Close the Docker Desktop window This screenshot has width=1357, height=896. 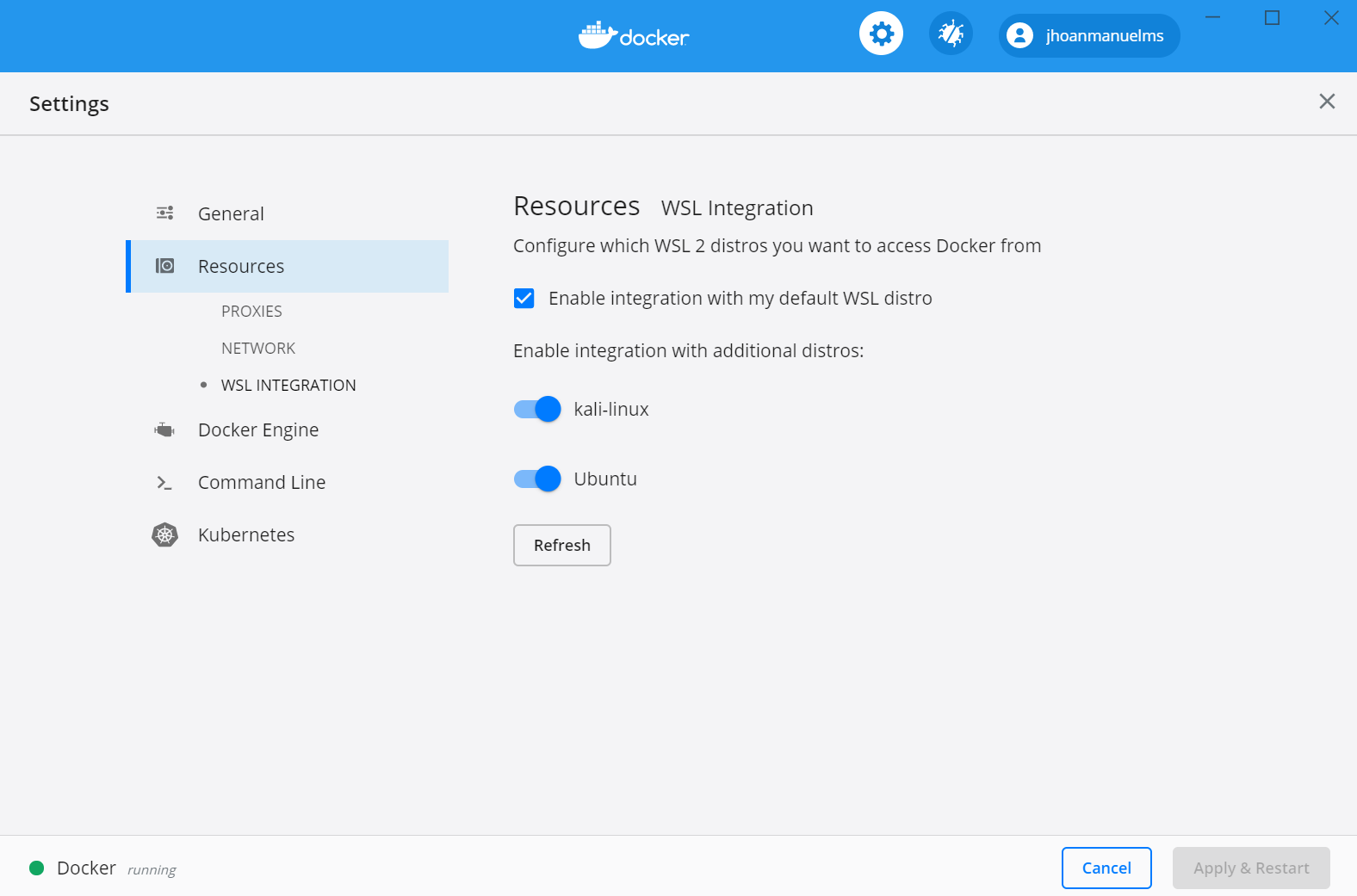(1331, 17)
